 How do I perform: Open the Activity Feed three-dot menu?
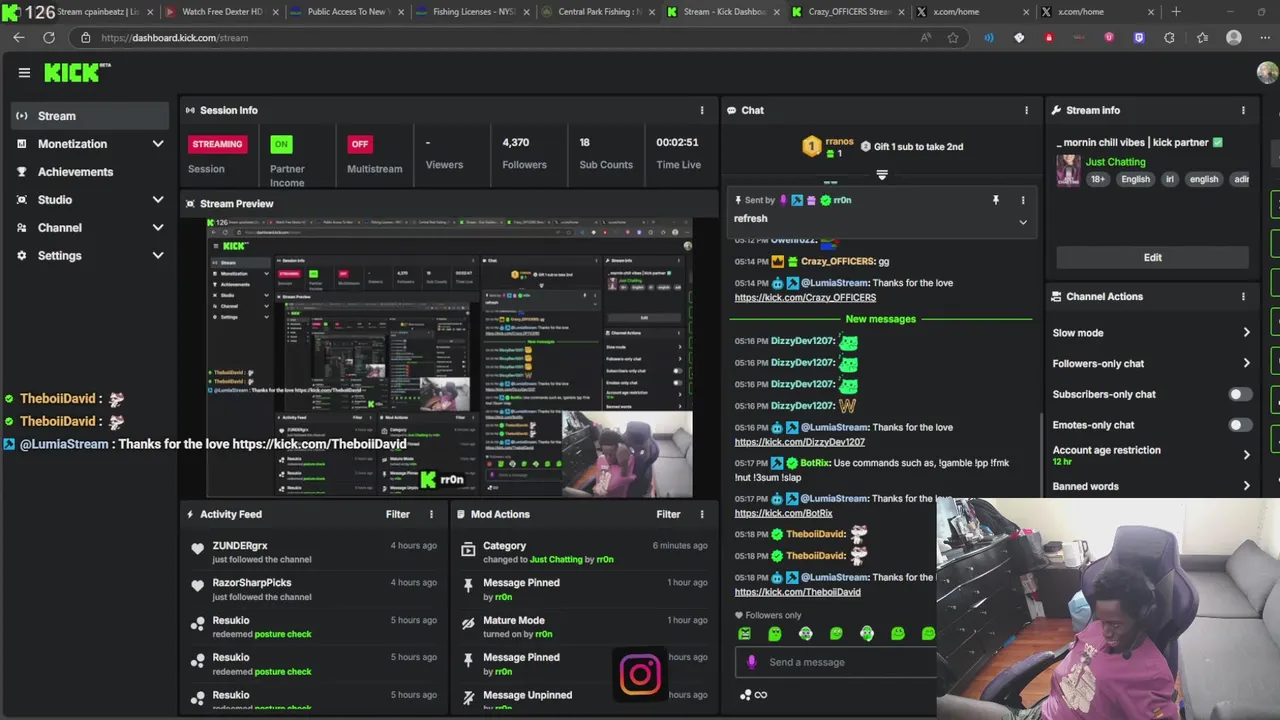click(x=431, y=514)
